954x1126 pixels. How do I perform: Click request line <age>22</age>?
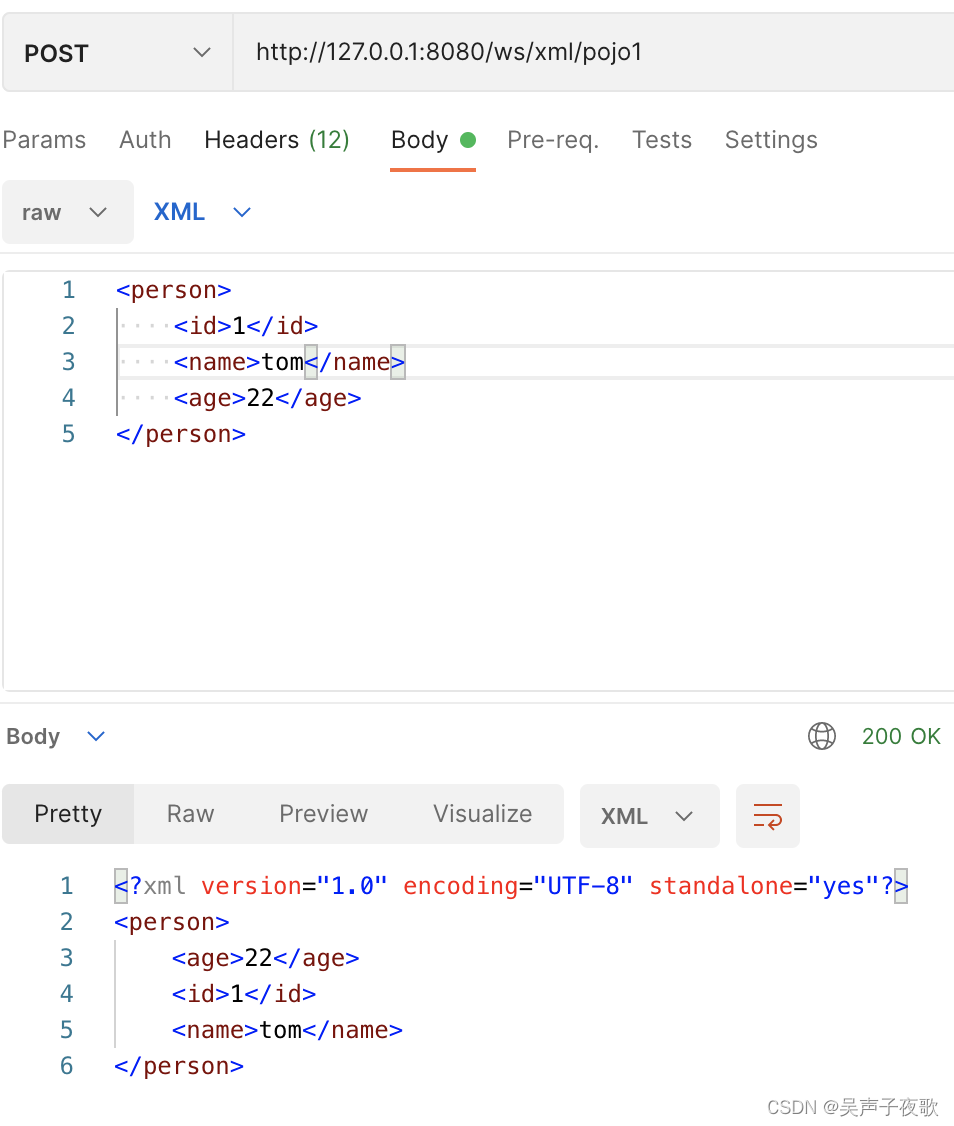267,398
